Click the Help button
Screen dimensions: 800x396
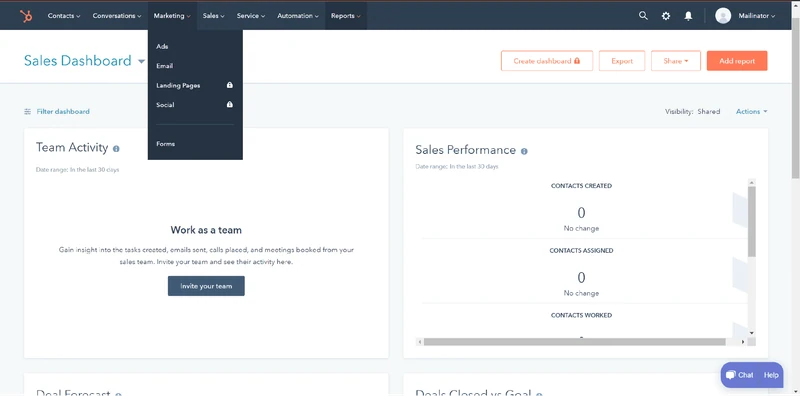coord(771,375)
